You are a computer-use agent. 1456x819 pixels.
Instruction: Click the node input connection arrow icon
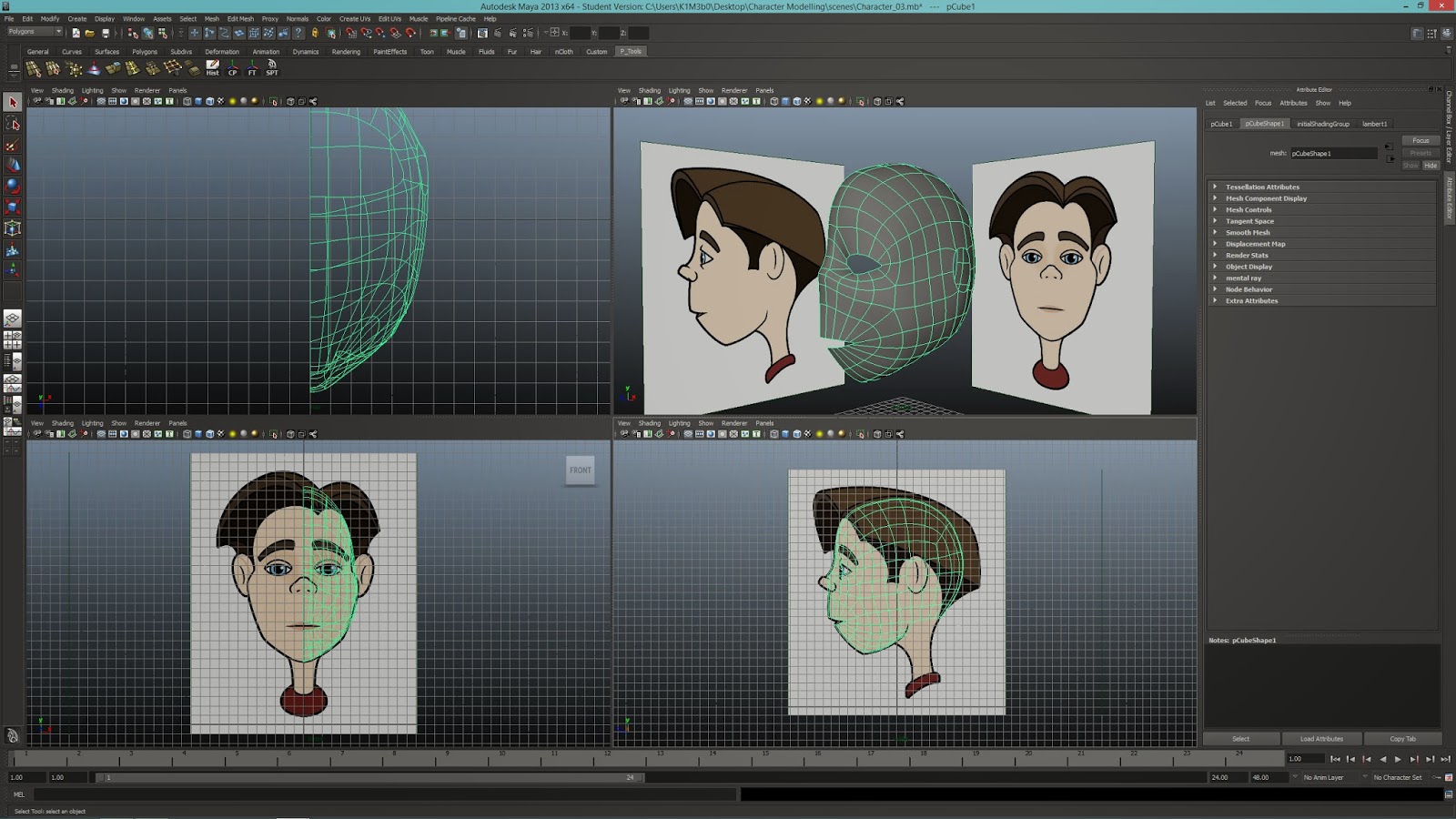(1389, 147)
